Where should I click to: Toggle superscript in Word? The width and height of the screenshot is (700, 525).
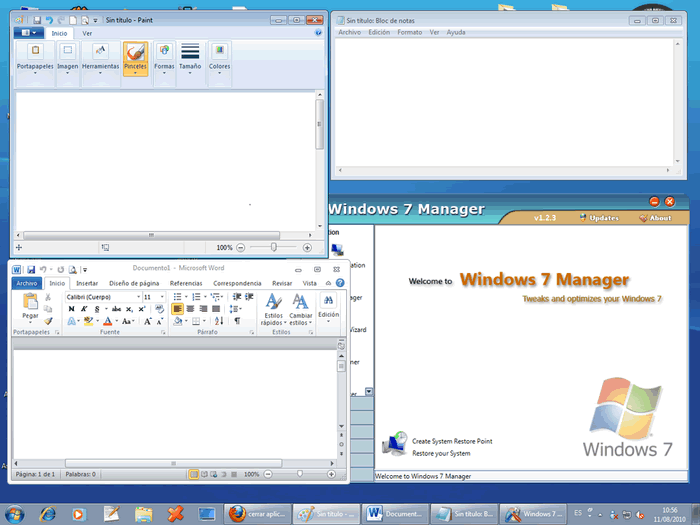click(x=142, y=309)
